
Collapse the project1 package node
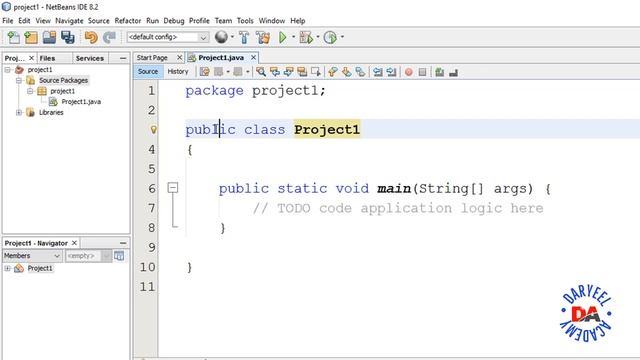coord(30,91)
